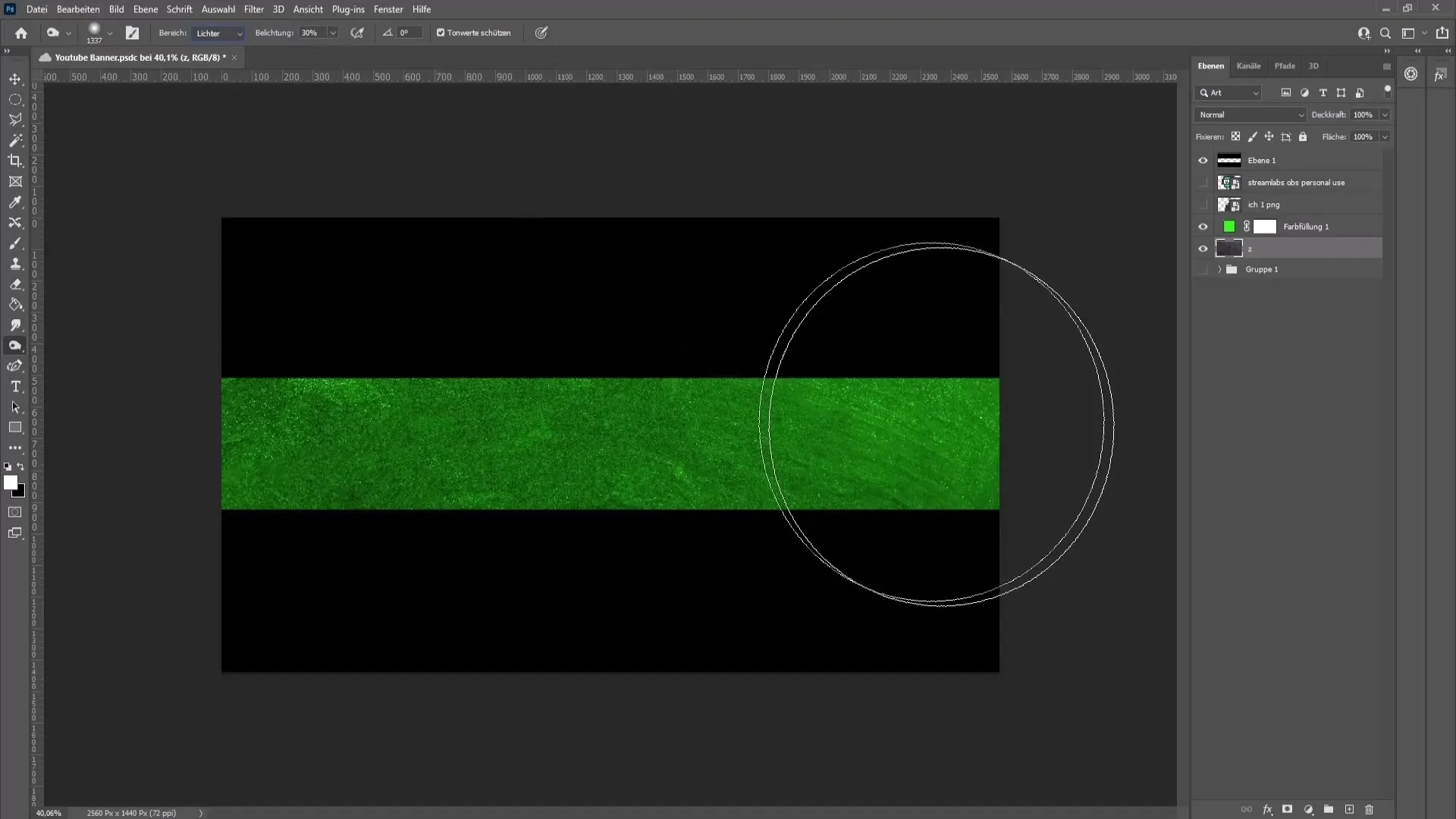Select streamlabs obs personal use layer
1456x819 pixels.
1296,182
